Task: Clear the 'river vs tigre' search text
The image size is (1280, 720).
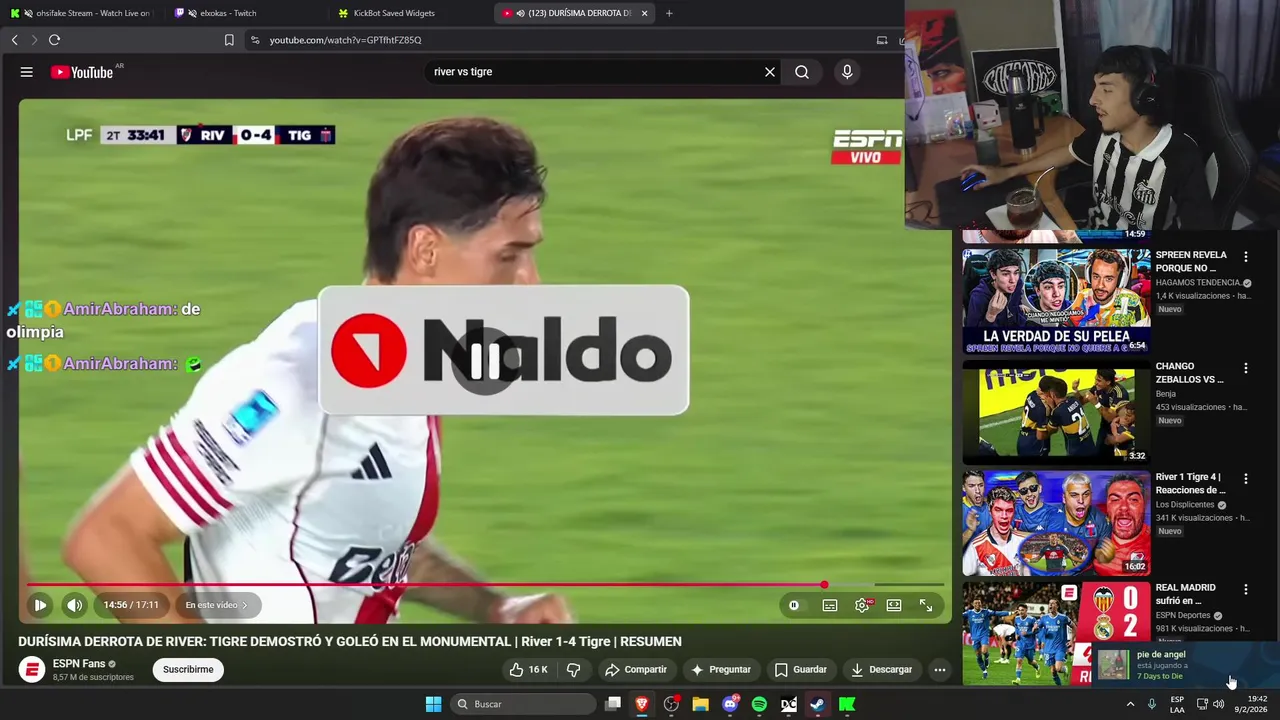Action: click(770, 72)
